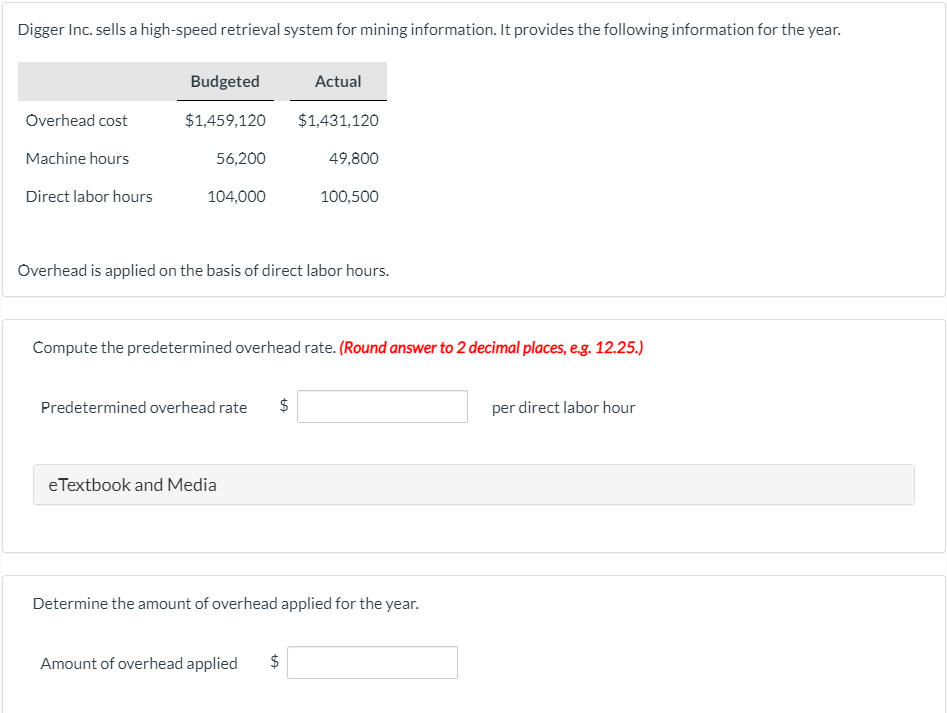Screen dimensions: 947x713
Task: Click the actual machine hours 49,800
Action: coord(354,158)
